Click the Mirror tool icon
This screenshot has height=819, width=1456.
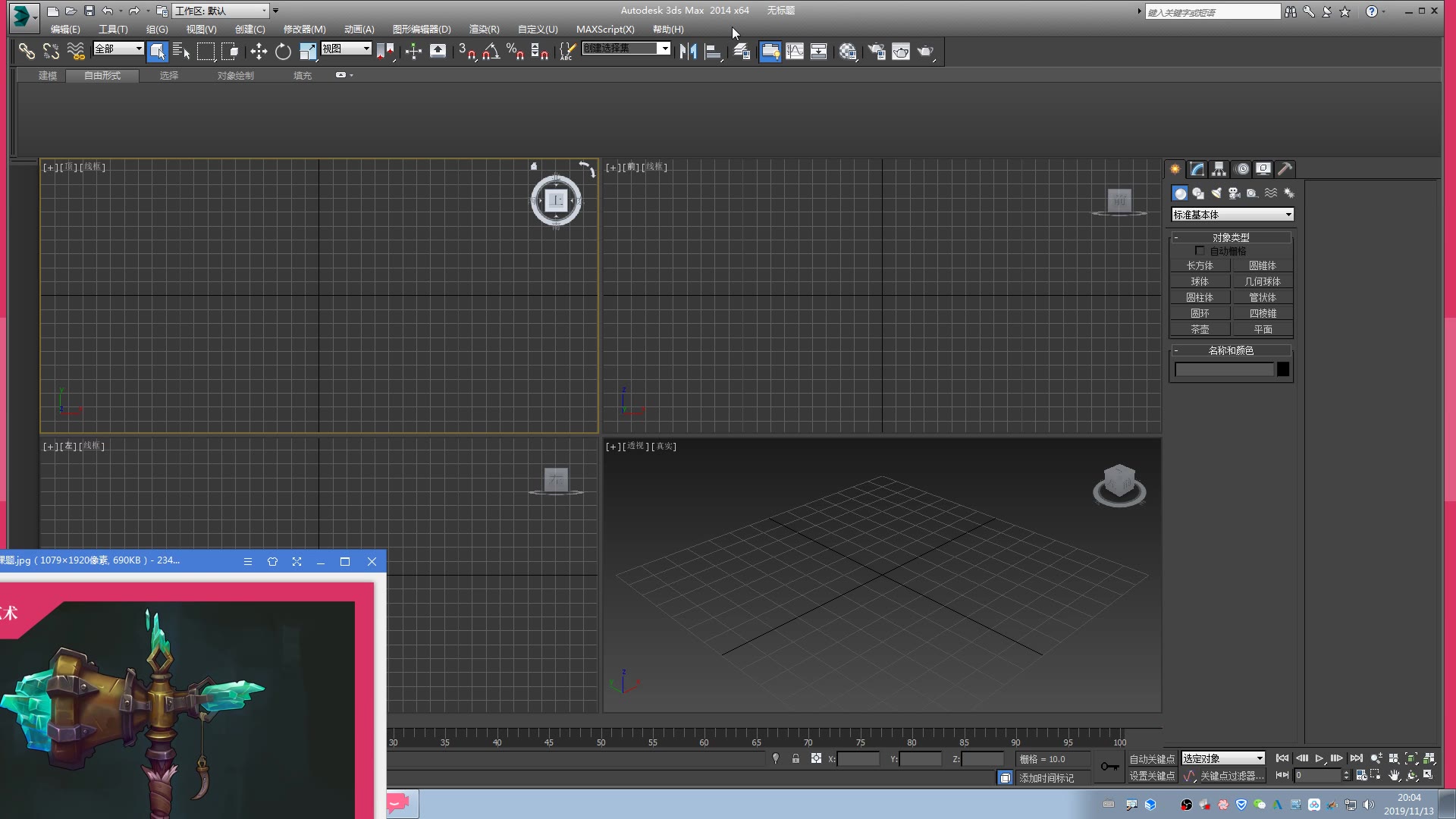688,52
